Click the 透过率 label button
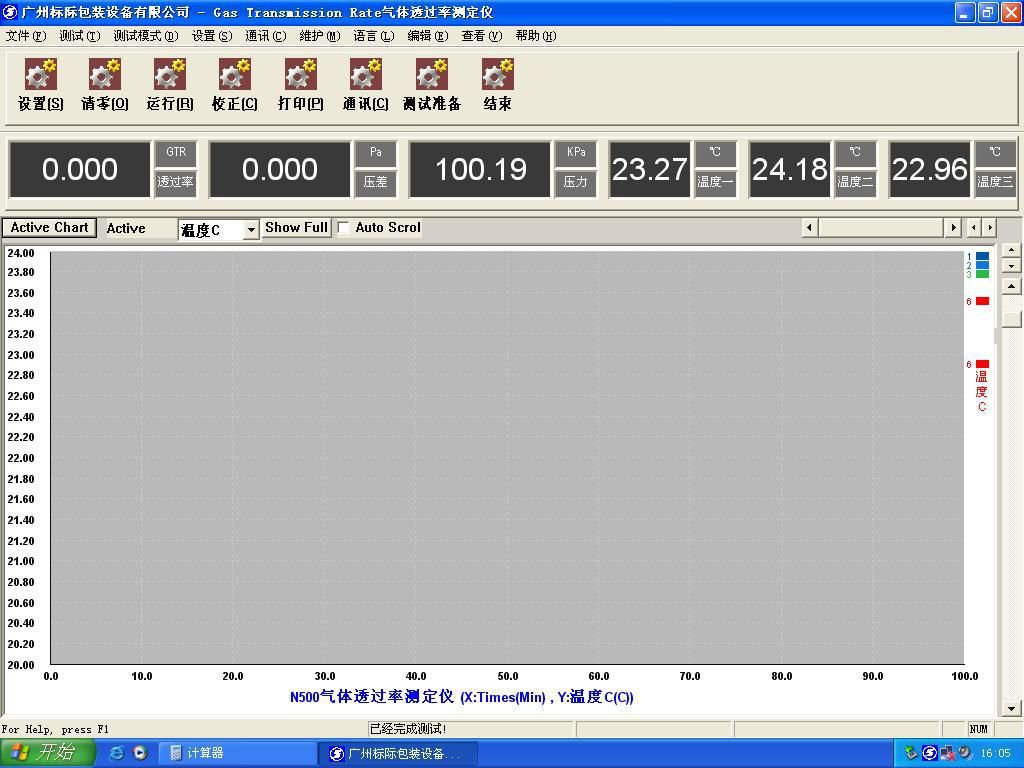 tap(176, 182)
